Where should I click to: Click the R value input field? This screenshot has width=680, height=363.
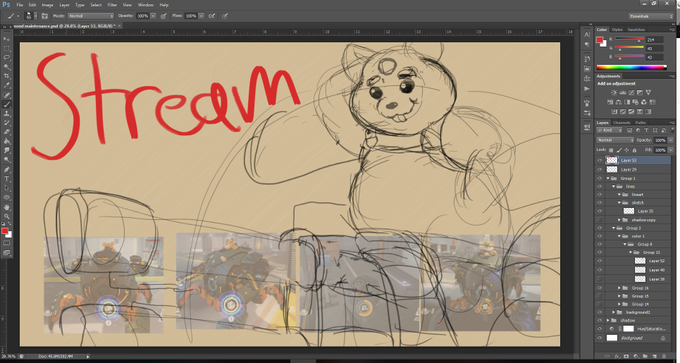pos(654,39)
